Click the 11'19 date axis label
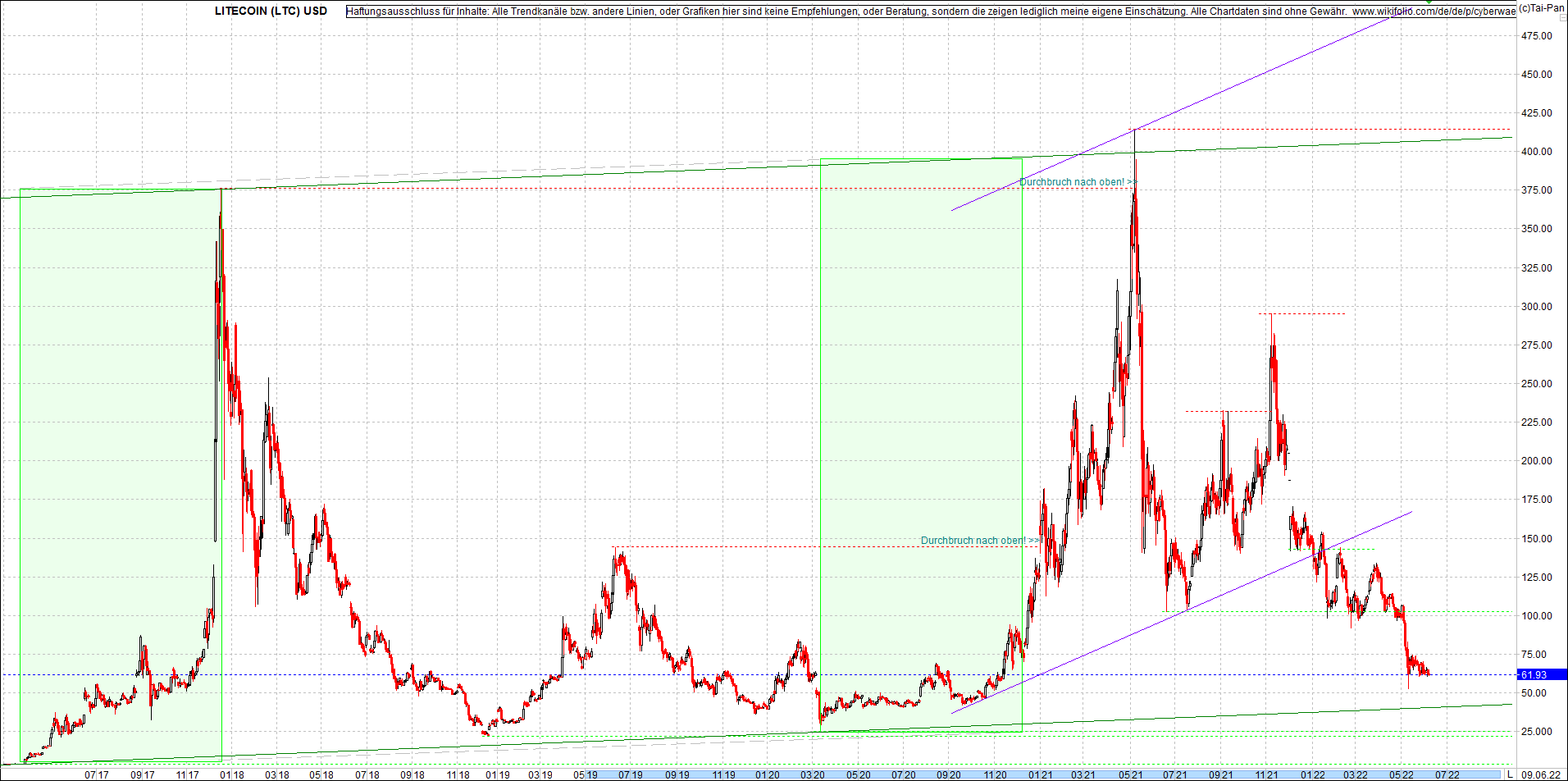Viewport: 1568px width, 781px height. pyautogui.click(x=724, y=775)
